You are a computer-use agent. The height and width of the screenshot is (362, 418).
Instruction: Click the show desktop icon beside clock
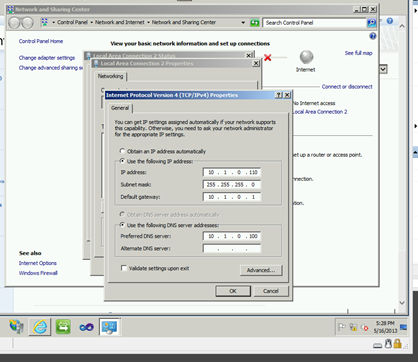[x=403, y=327]
